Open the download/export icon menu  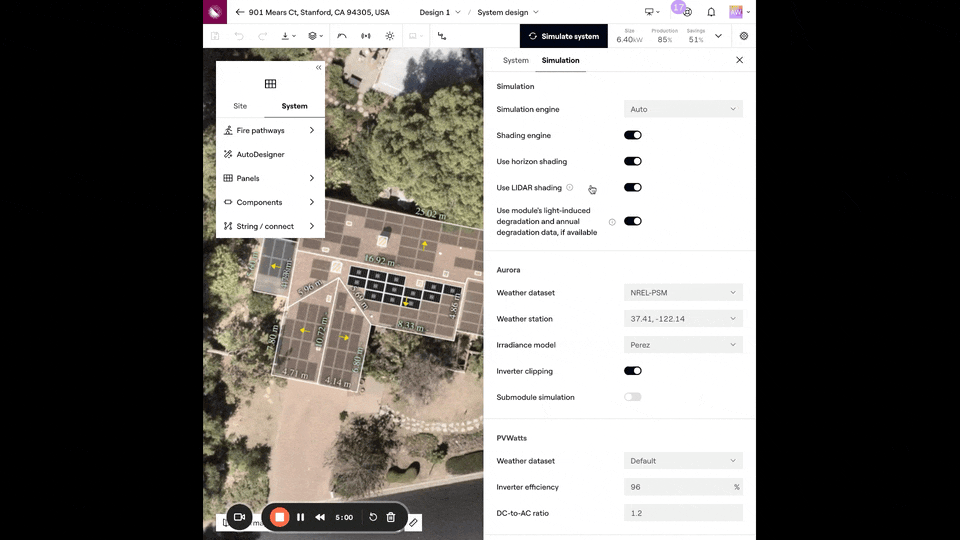pos(288,36)
